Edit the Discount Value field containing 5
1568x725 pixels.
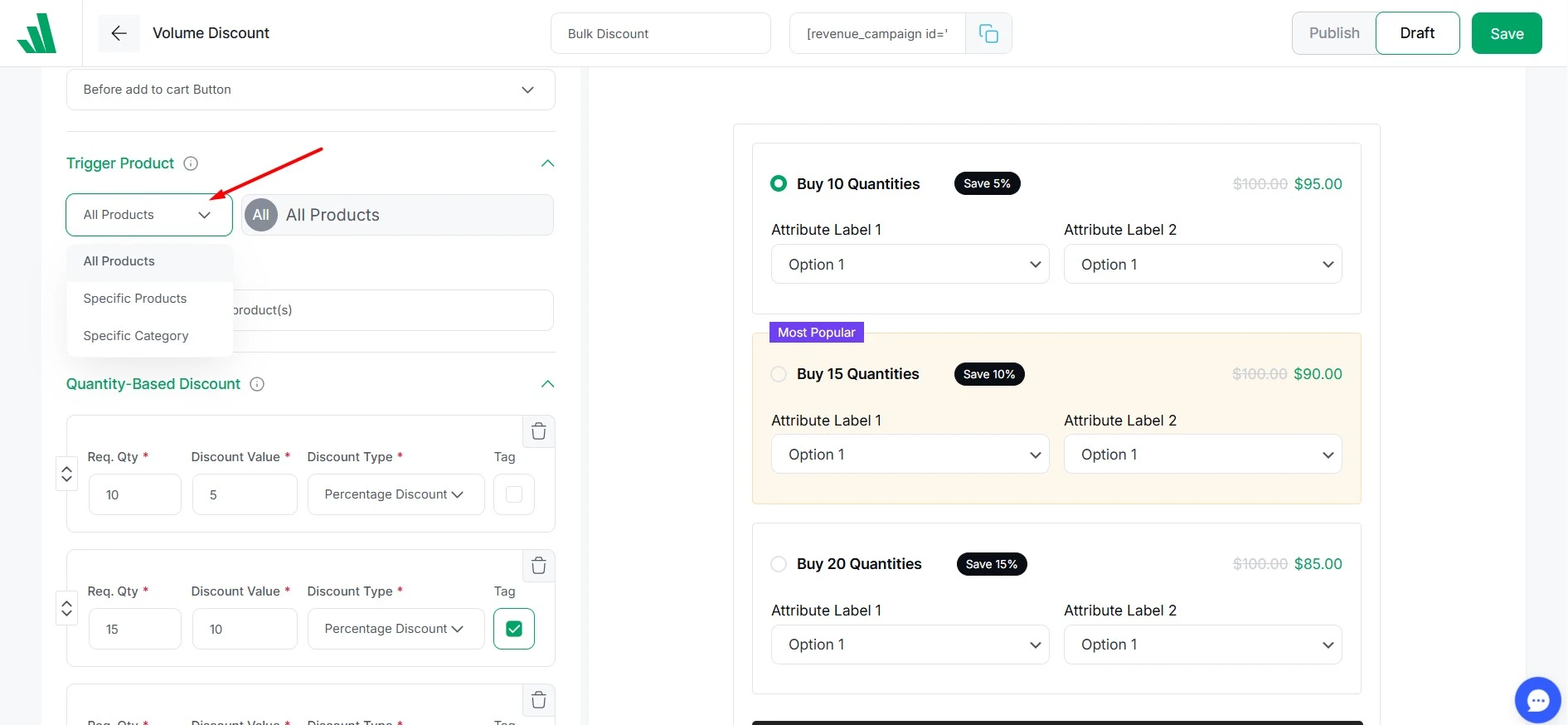click(x=245, y=494)
